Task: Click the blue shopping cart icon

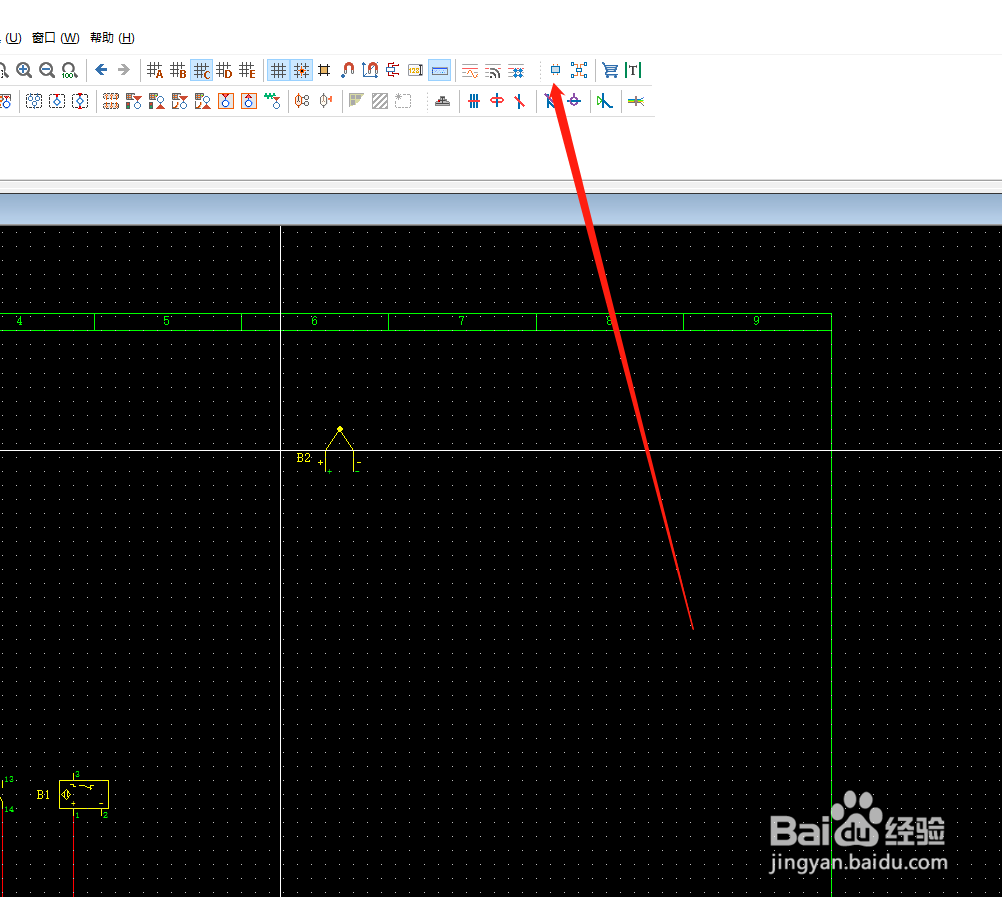Action: coord(610,70)
